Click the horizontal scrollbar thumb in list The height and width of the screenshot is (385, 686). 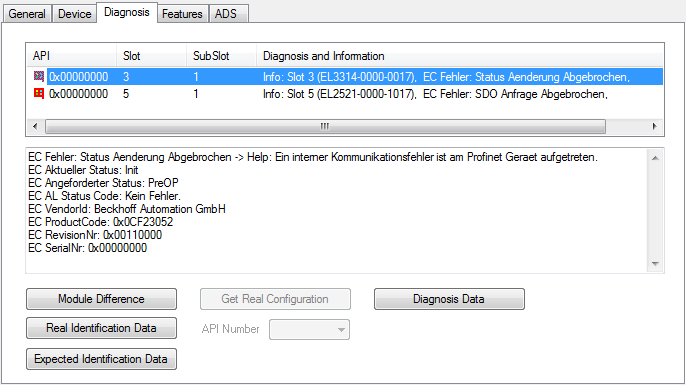pos(325,126)
